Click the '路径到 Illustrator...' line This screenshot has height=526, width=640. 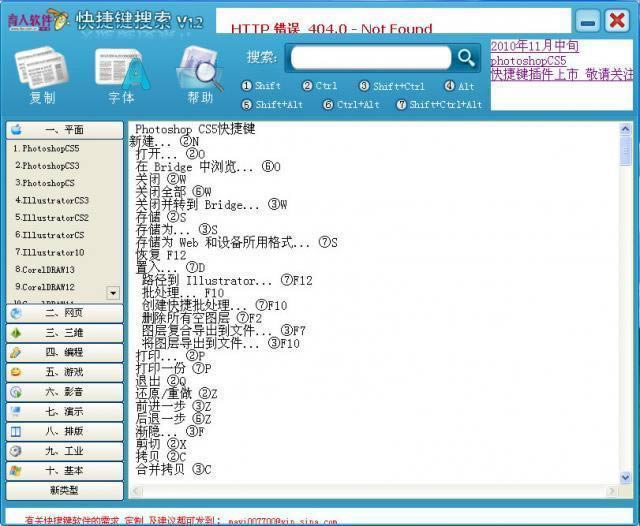pyautogui.click(x=227, y=280)
